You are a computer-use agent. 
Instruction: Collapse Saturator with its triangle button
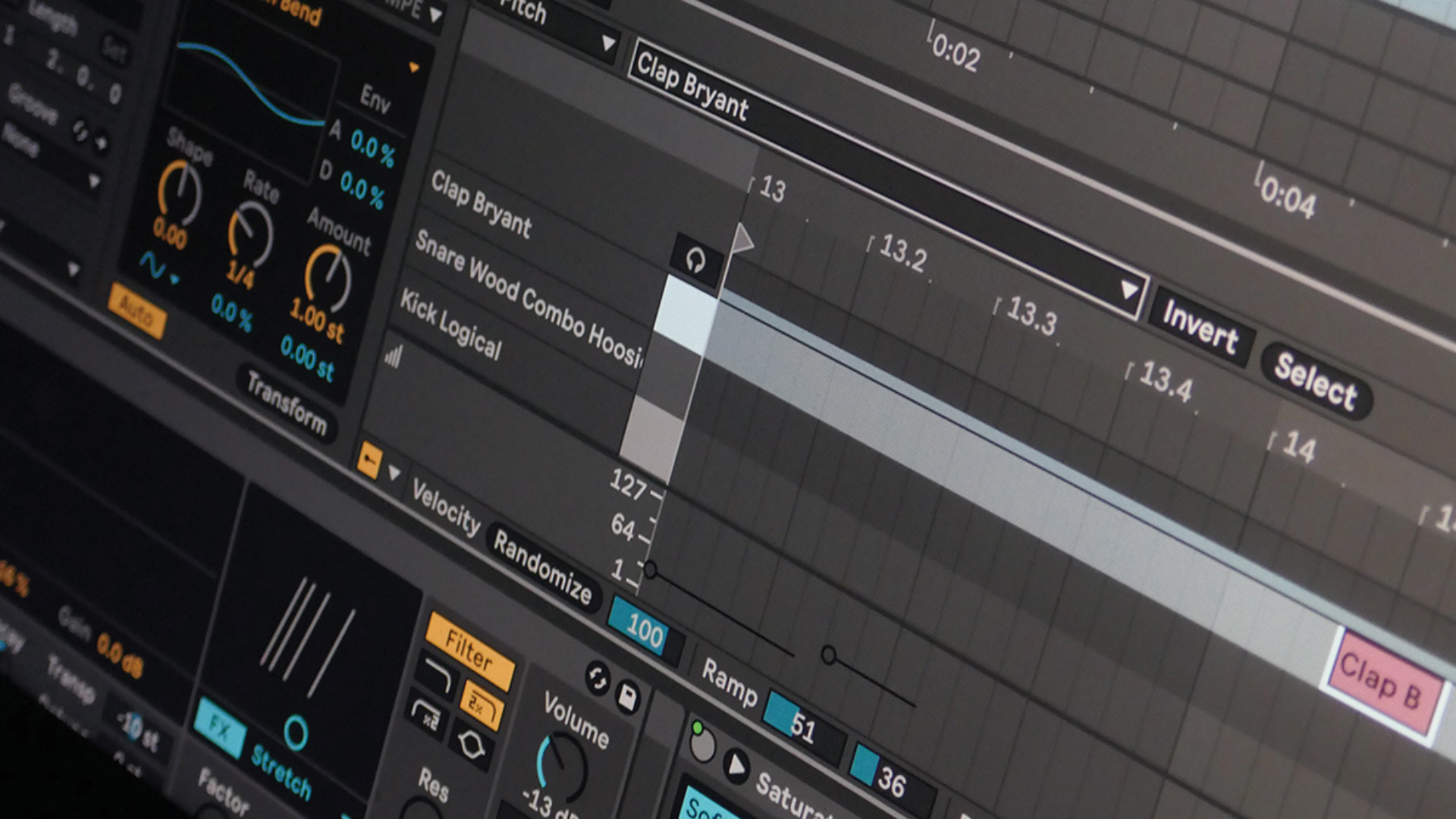[736, 765]
